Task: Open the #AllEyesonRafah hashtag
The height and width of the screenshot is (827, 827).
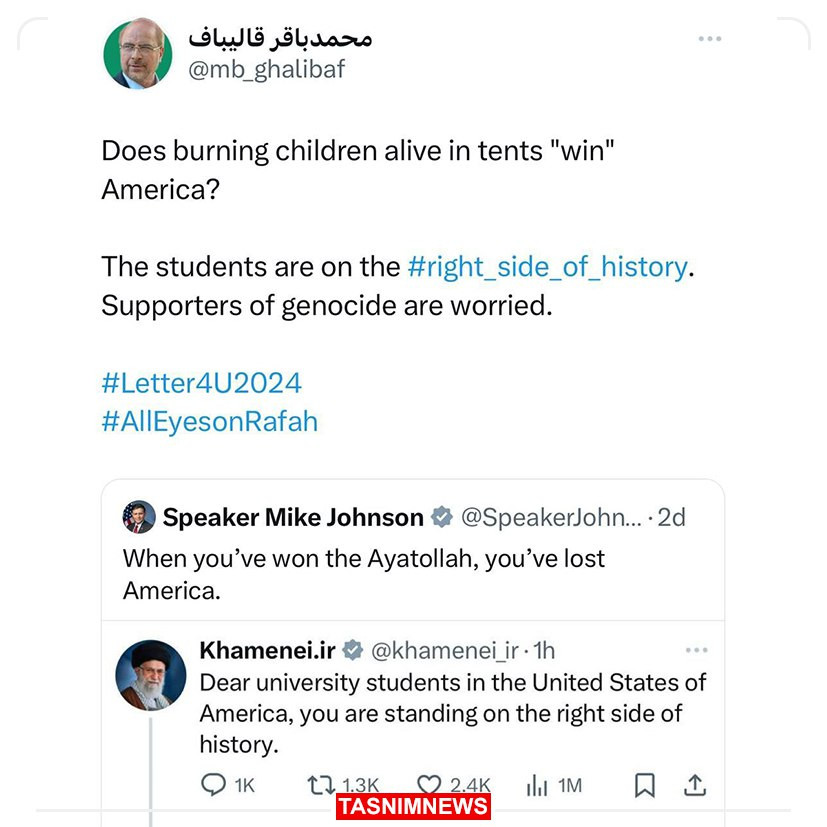Action: click(x=209, y=421)
